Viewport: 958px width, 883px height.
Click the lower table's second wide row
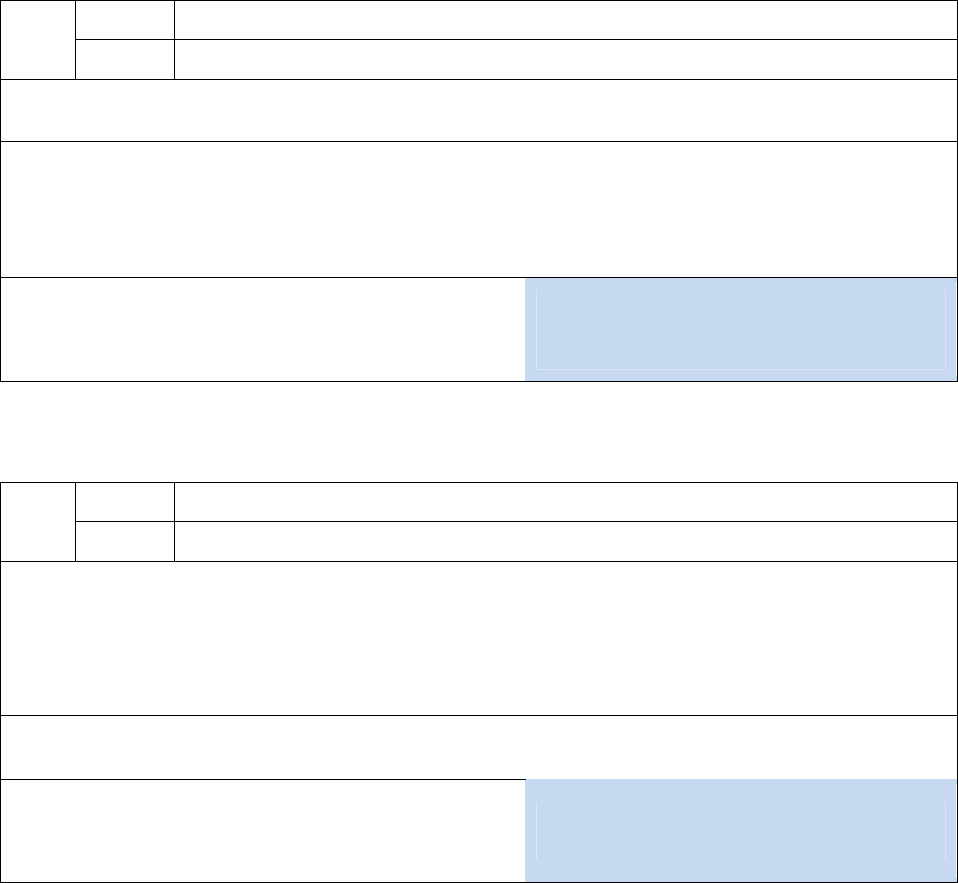click(x=565, y=541)
